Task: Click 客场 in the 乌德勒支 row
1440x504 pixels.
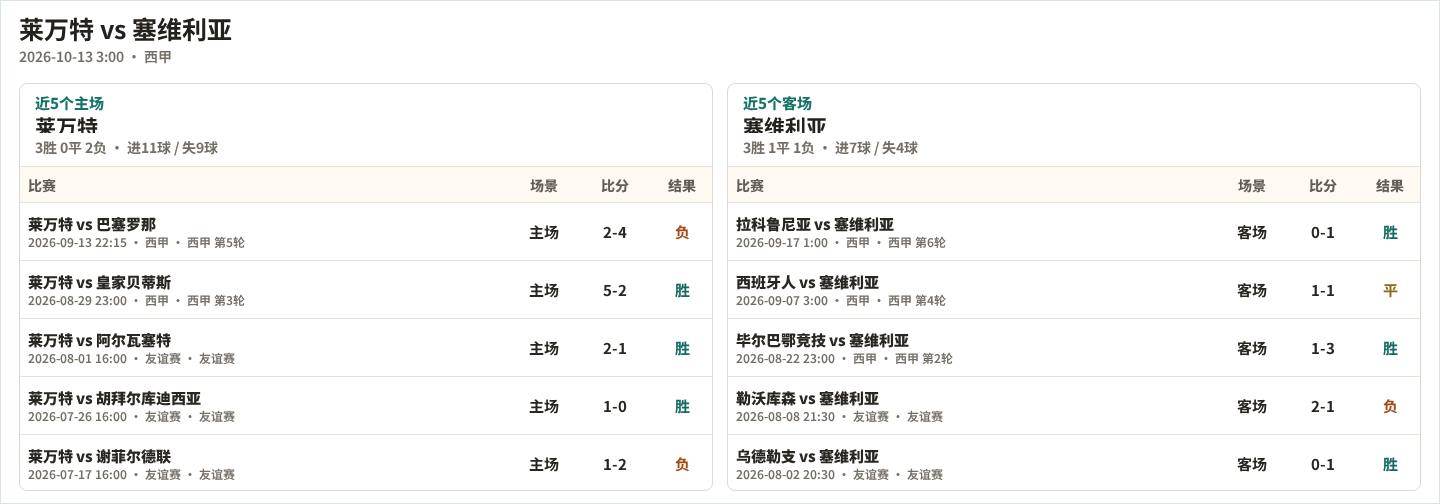Action: pos(1252,464)
